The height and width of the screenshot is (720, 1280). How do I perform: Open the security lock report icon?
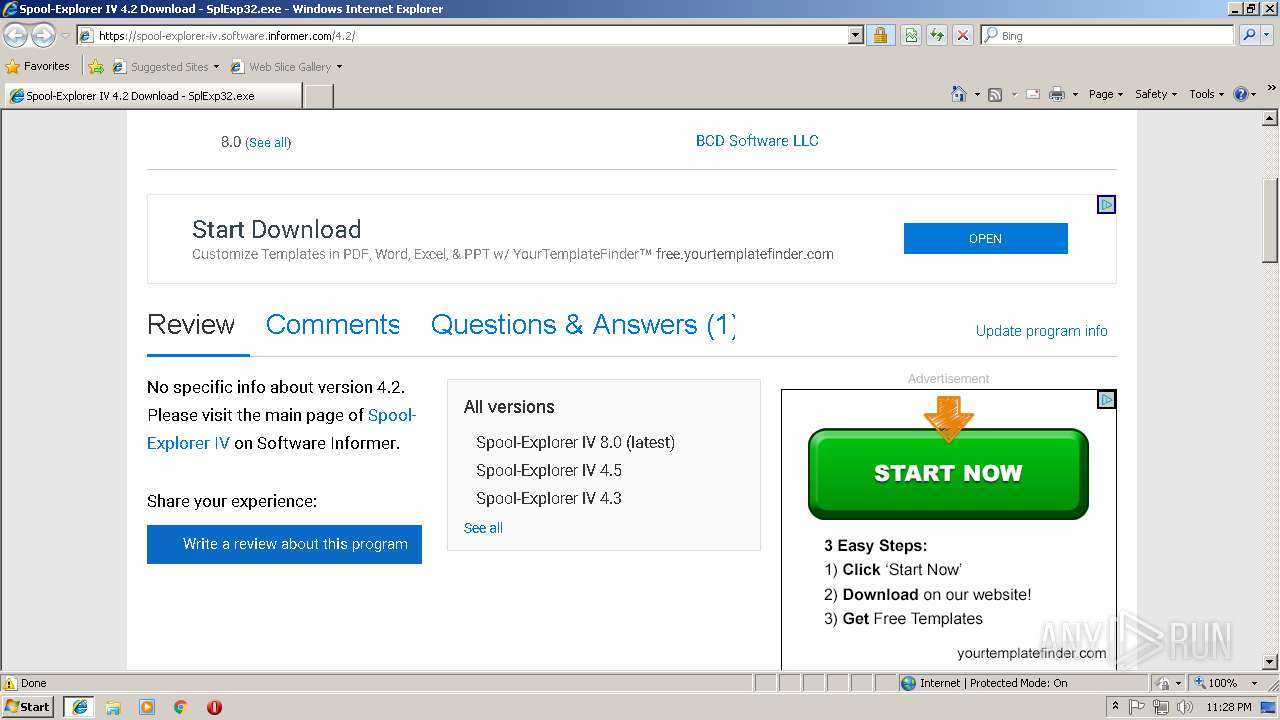coord(880,36)
